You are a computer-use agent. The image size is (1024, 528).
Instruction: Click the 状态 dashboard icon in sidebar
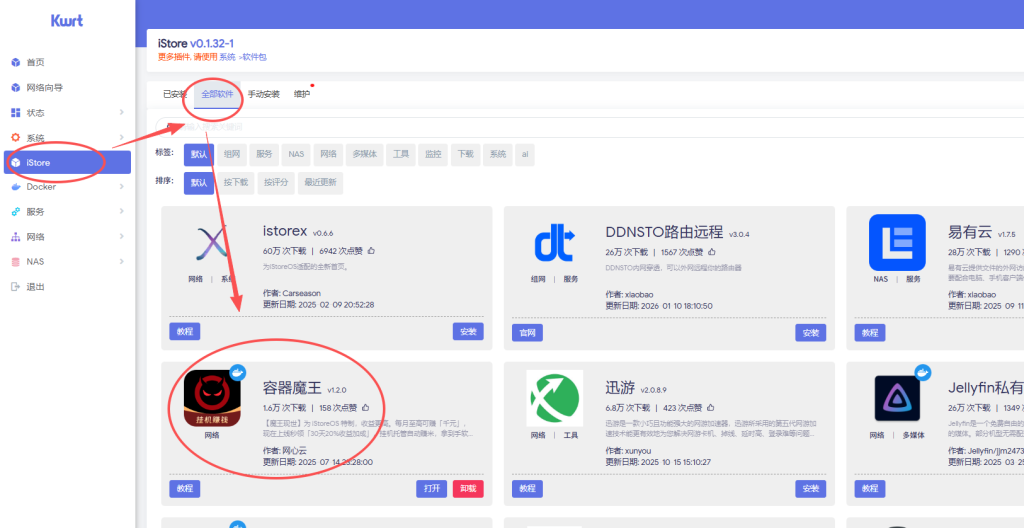(x=16, y=112)
